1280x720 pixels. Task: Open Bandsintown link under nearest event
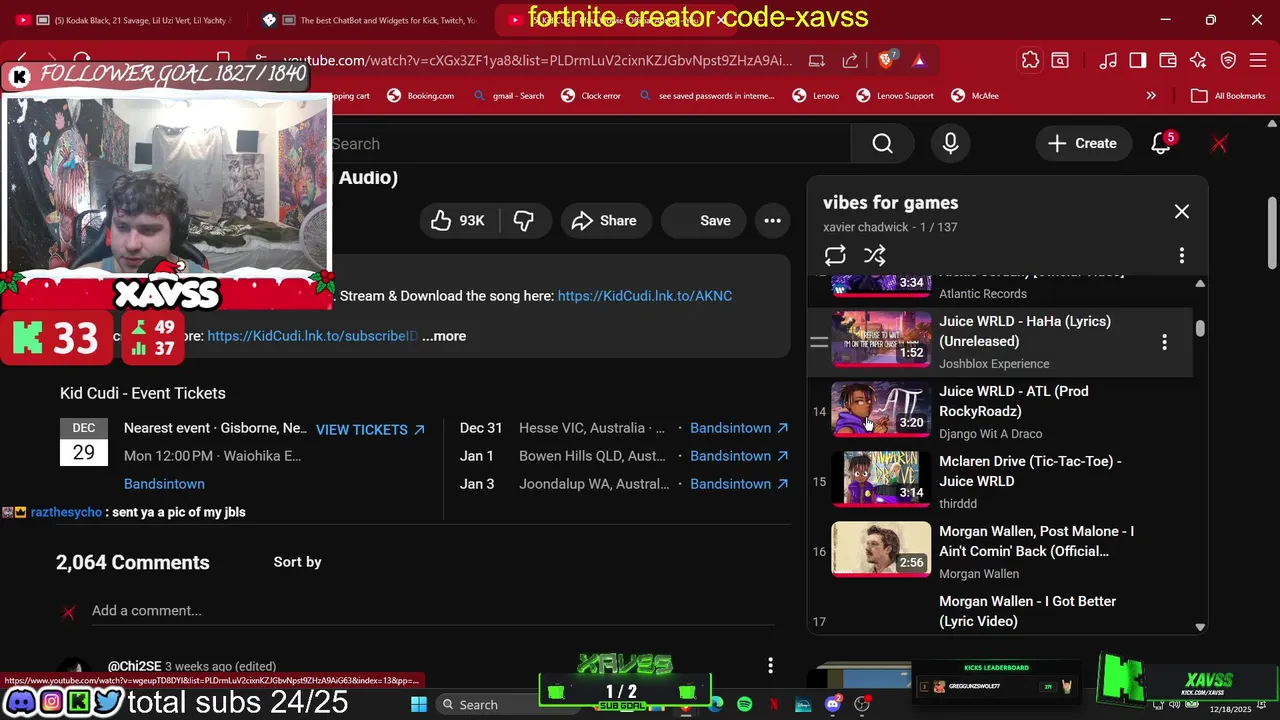[164, 484]
